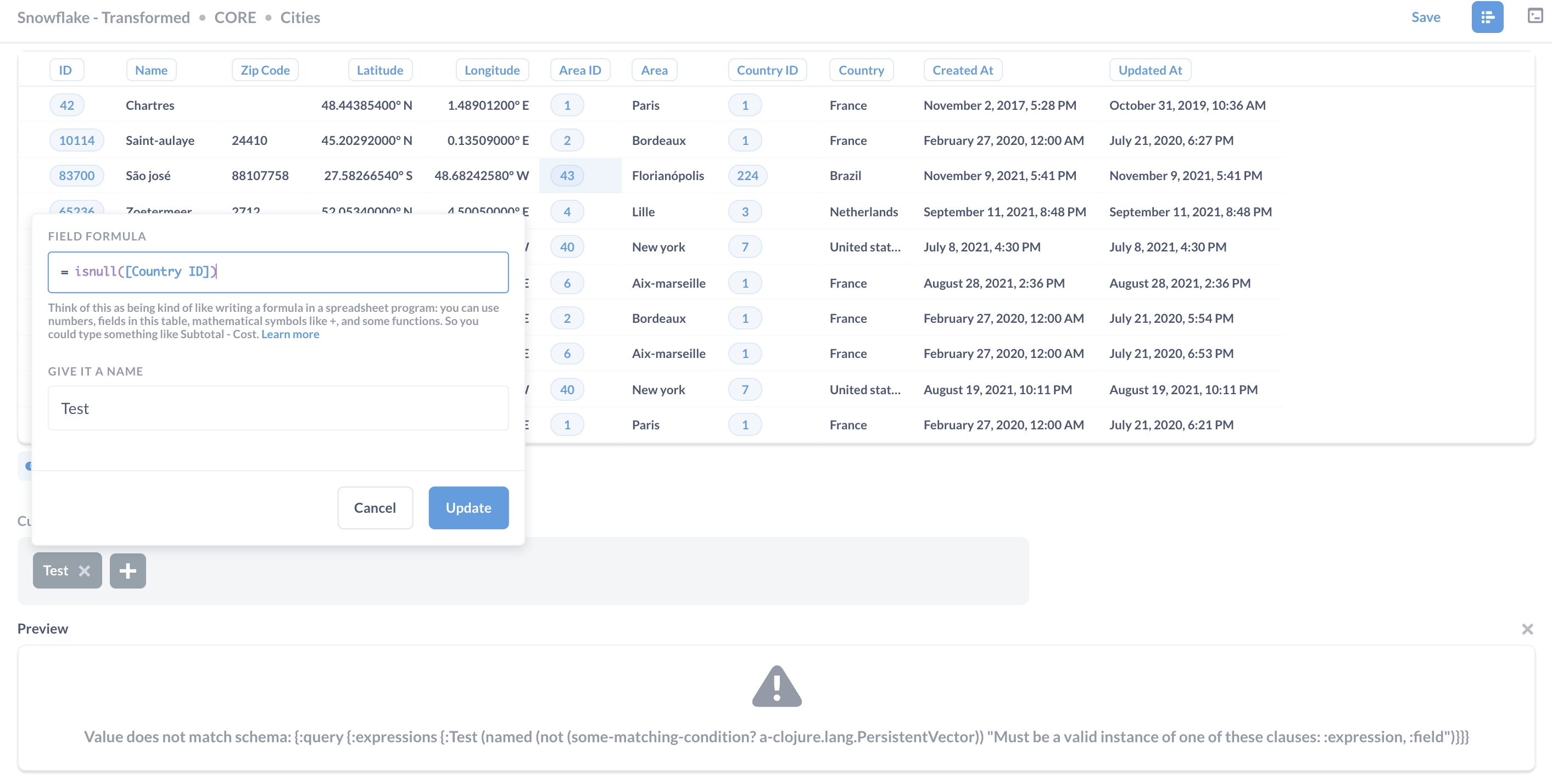Open the Learn more link
Screen dimensions: 1552x784
290,334
